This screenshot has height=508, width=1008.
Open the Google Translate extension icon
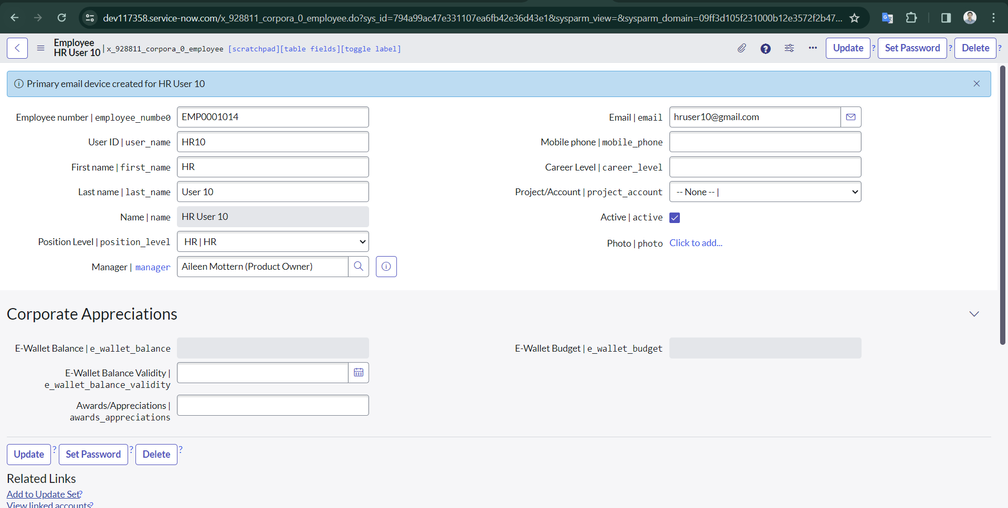pyautogui.click(x=887, y=18)
